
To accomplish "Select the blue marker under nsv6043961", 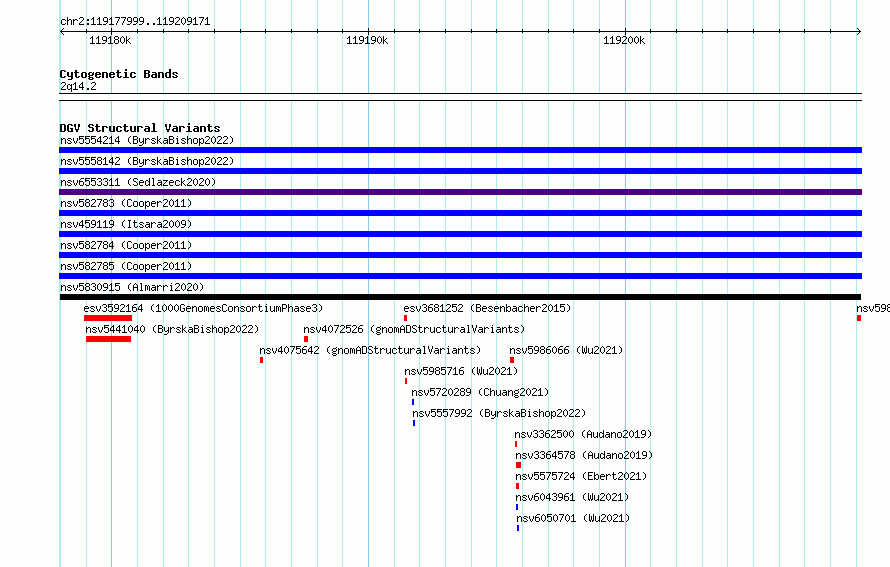I will pyautogui.click(x=517, y=507).
